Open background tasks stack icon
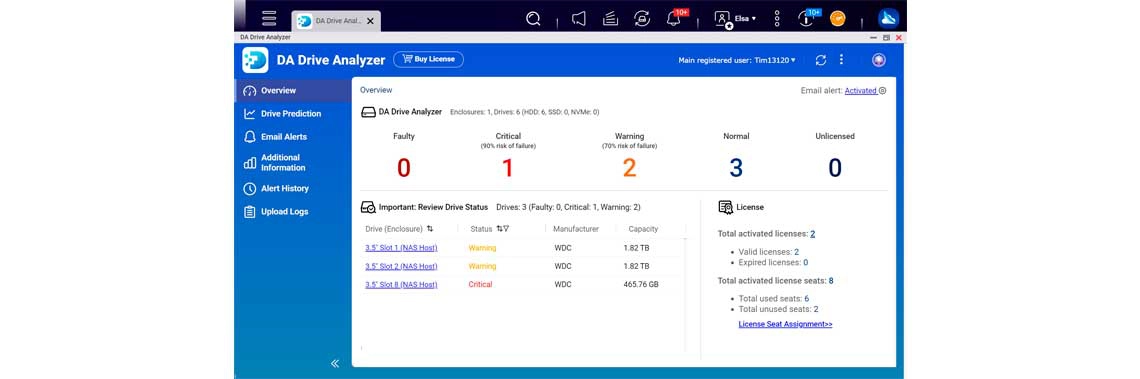Screen dimensions: 1140x379 [611, 19]
